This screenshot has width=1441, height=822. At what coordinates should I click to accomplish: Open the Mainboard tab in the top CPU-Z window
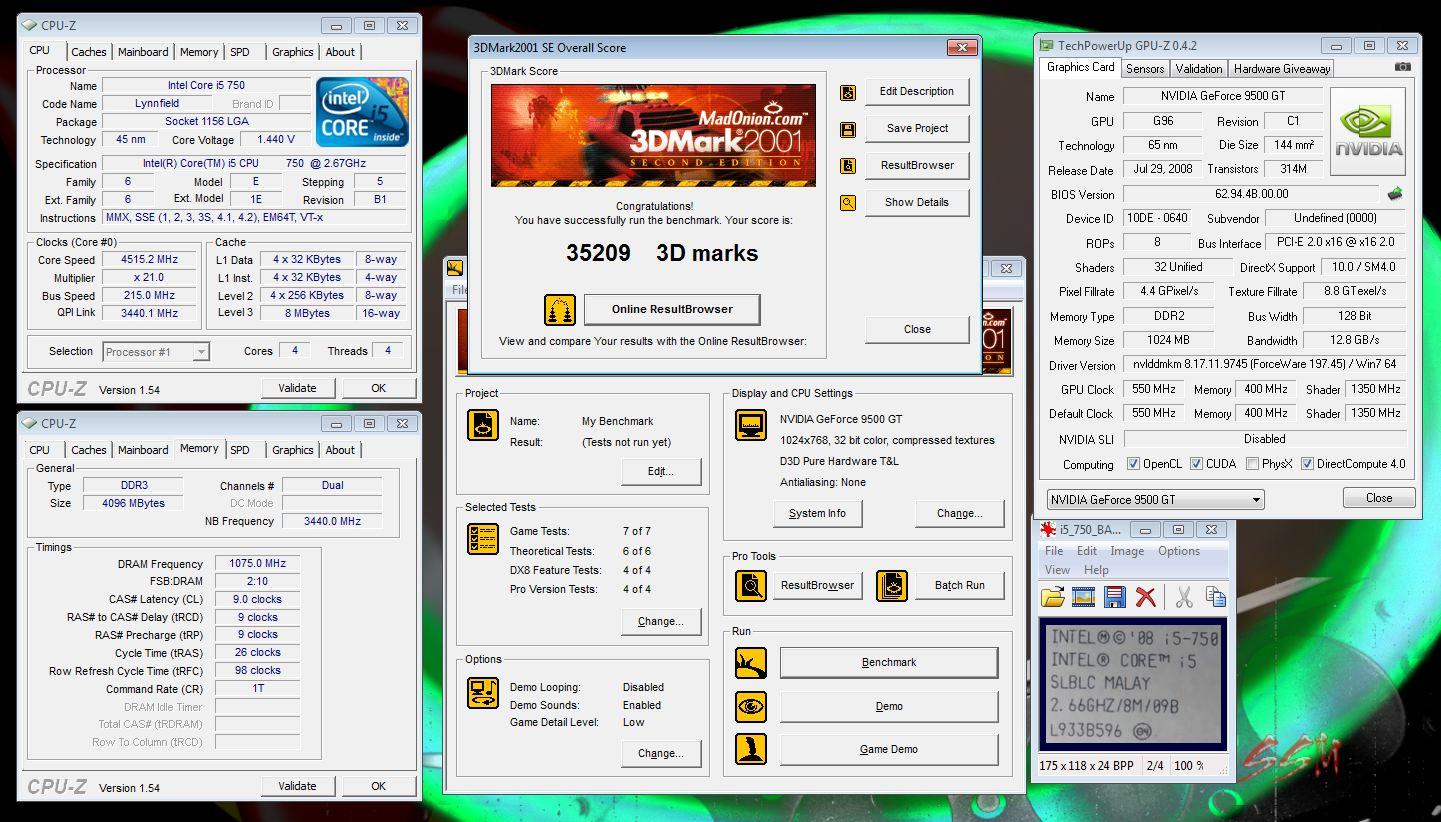[x=143, y=52]
